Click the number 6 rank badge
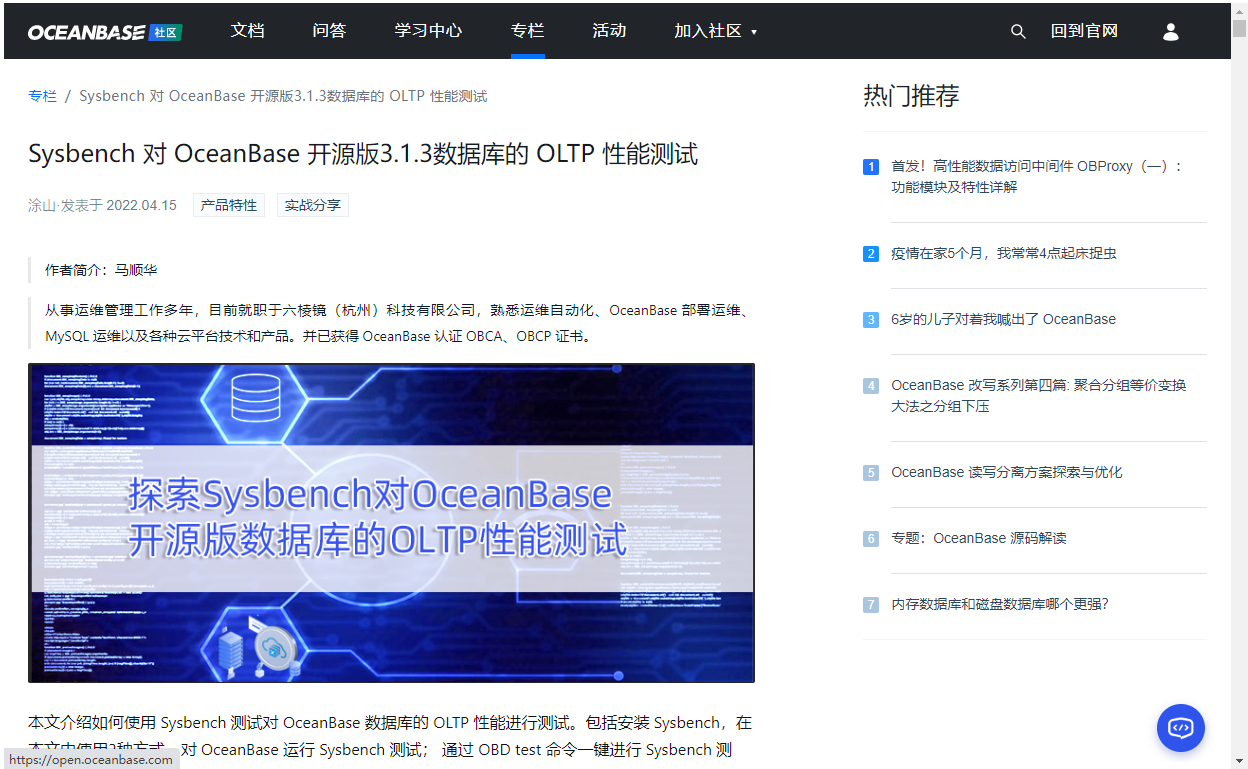The width and height of the screenshot is (1248, 769). [x=871, y=539]
